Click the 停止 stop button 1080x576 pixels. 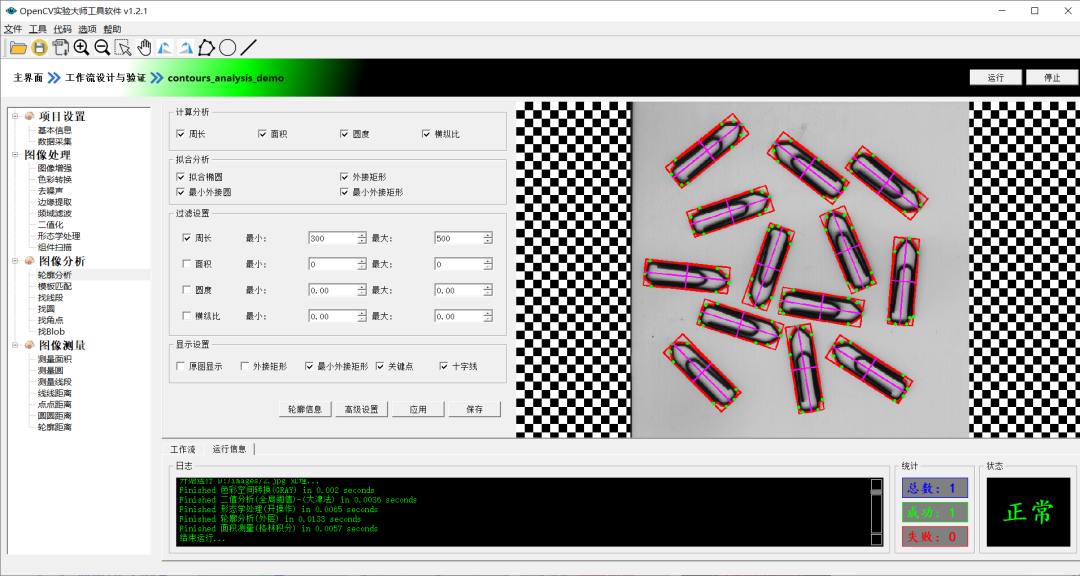tap(1052, 77)
